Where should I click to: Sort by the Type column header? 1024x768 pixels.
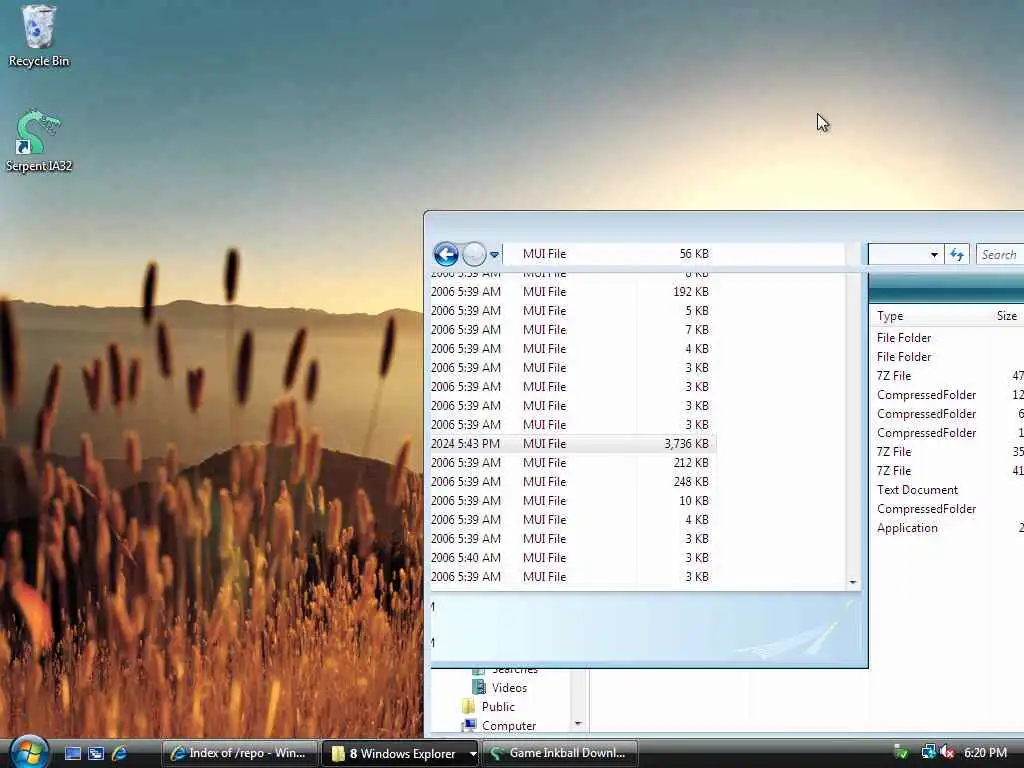[x=890, y=316]
